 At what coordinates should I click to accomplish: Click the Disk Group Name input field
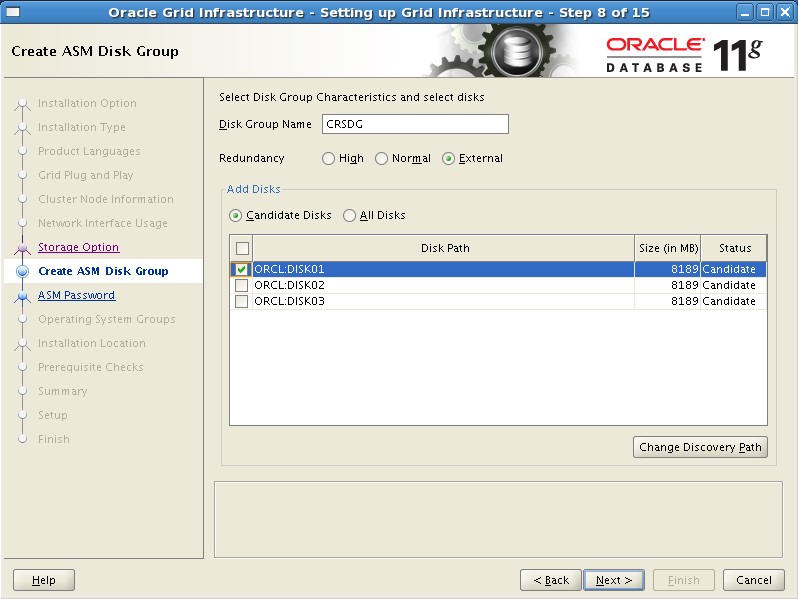(x=415, y=124)
